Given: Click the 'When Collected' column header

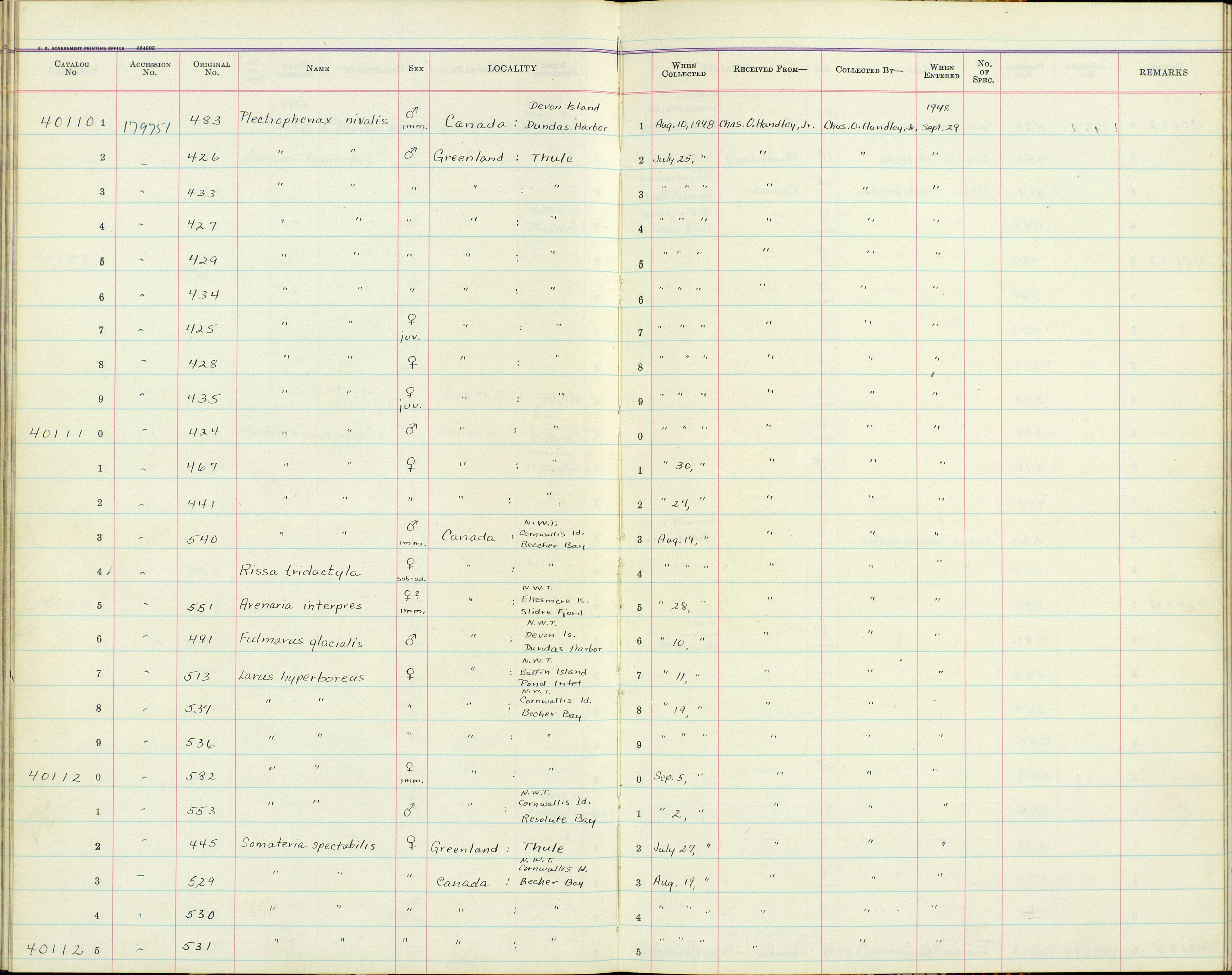Looking at the screenshot, I should click(x=684, y=70).
